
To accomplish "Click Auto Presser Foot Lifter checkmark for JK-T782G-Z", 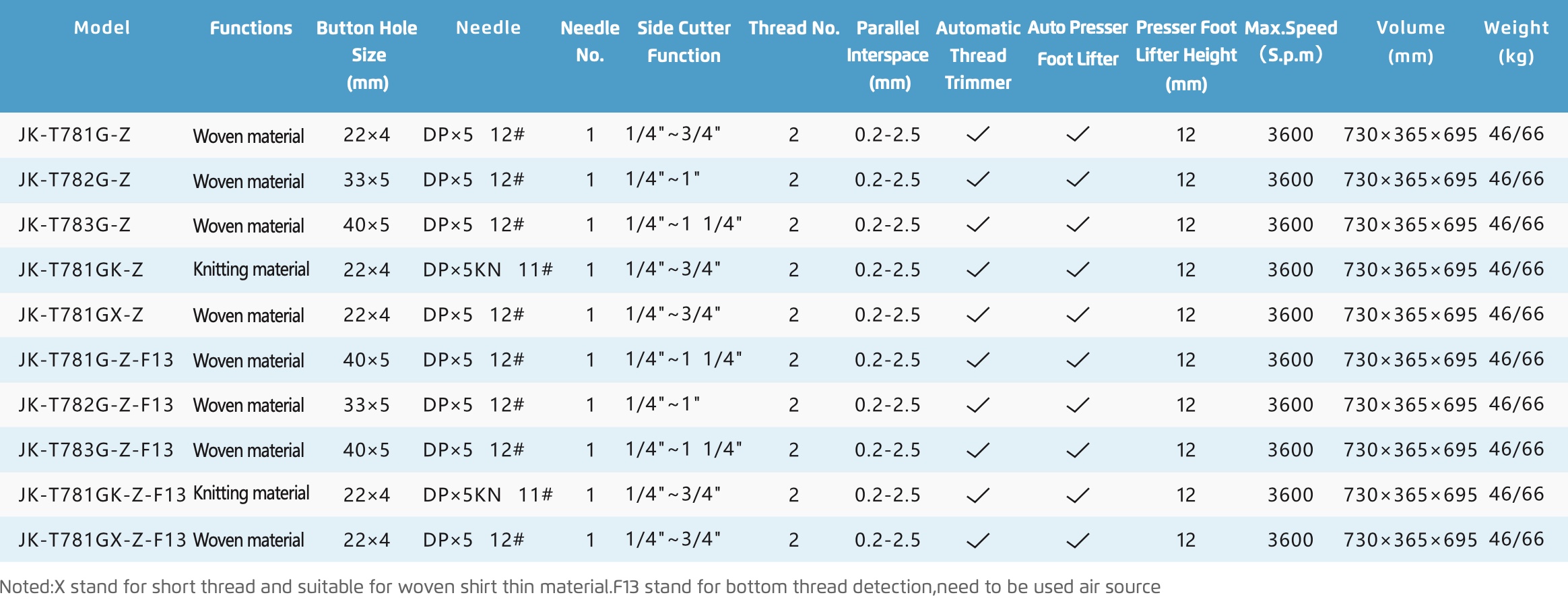I will click(1078, 179).
